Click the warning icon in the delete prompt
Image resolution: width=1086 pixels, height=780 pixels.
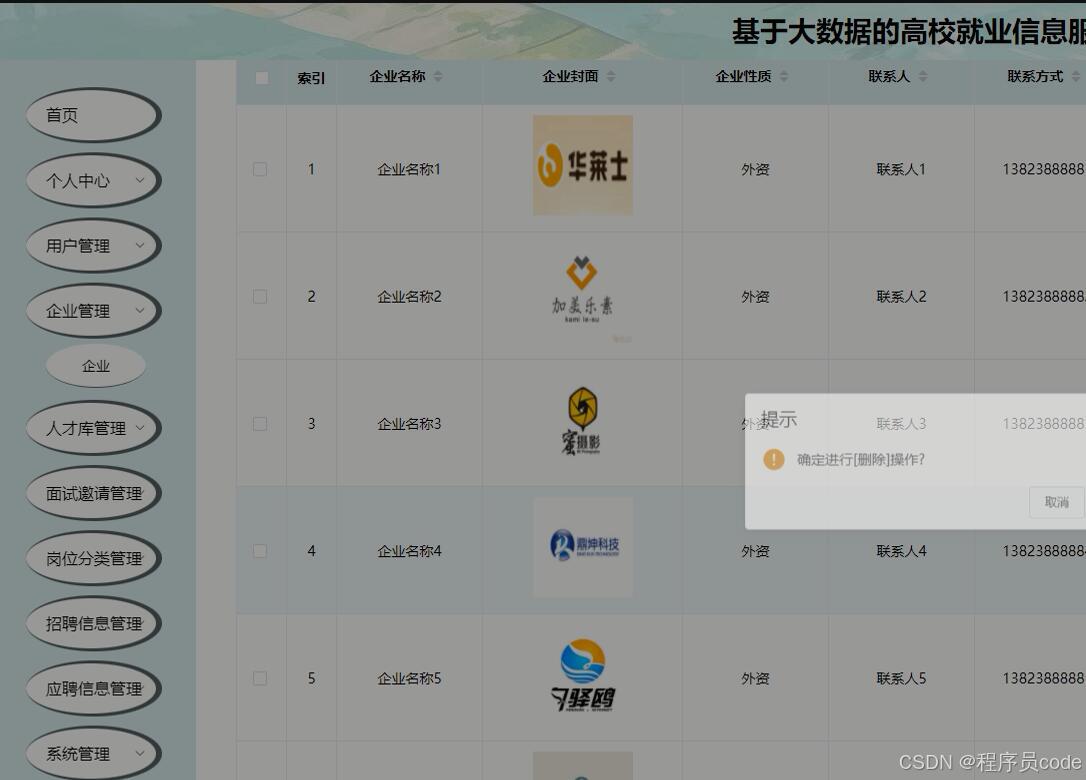point(771,461)
